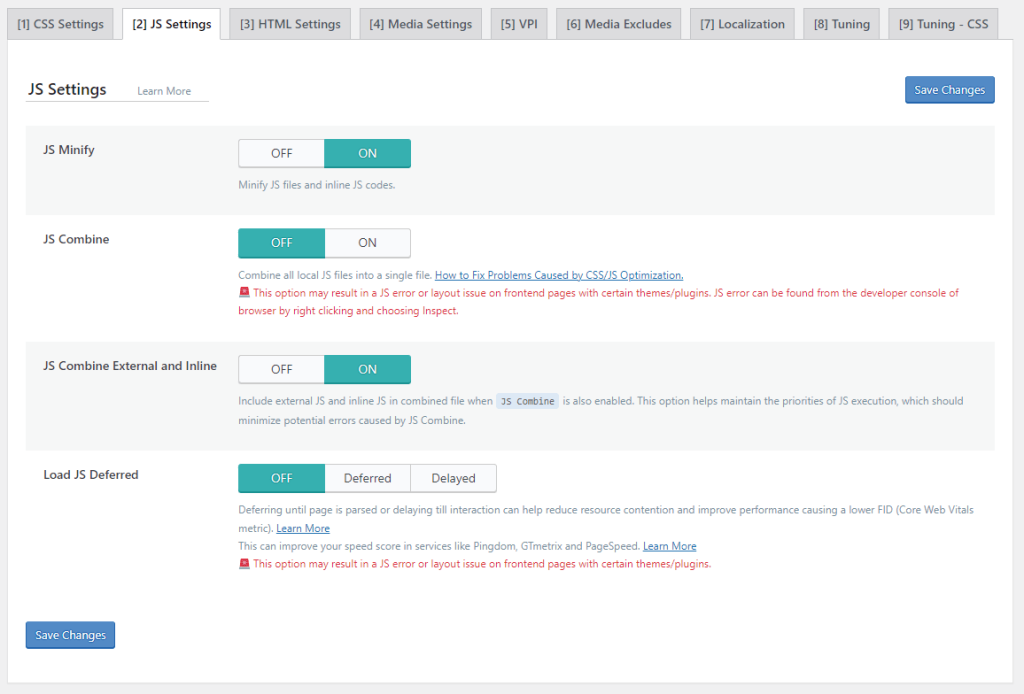This screenshot has height=694, width=1024.
Task: Open the Tuning tab
Action: coord(841,24)
